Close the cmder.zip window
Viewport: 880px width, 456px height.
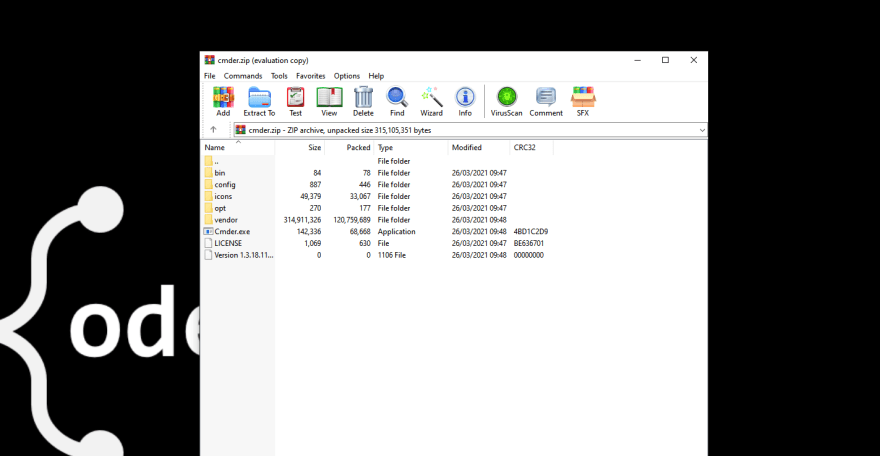(x=694, y=60)
